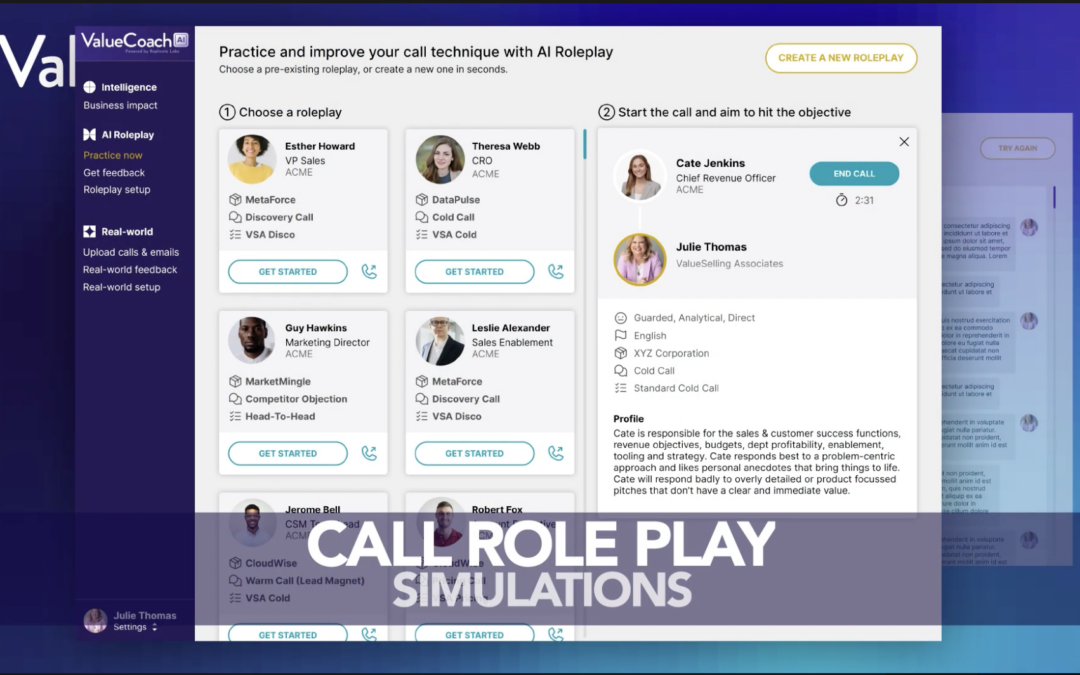
Task: Click MarketMingle cube icon on Guy Hawkins card
Action: tap(235, 381)
